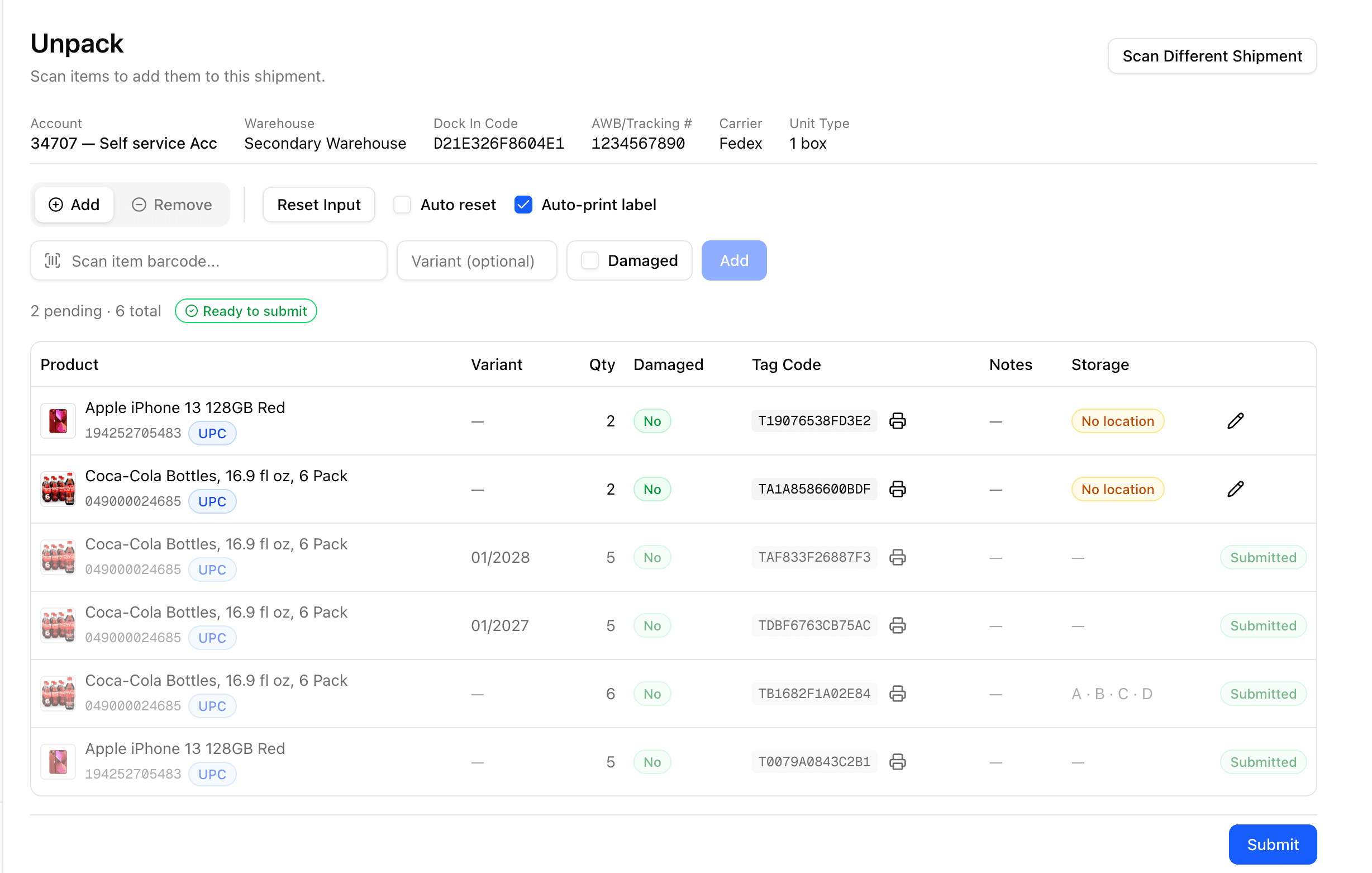Click the Secondary Warehouse value
This screenshot has height=873, width=1372.
(x=325, y=143)
